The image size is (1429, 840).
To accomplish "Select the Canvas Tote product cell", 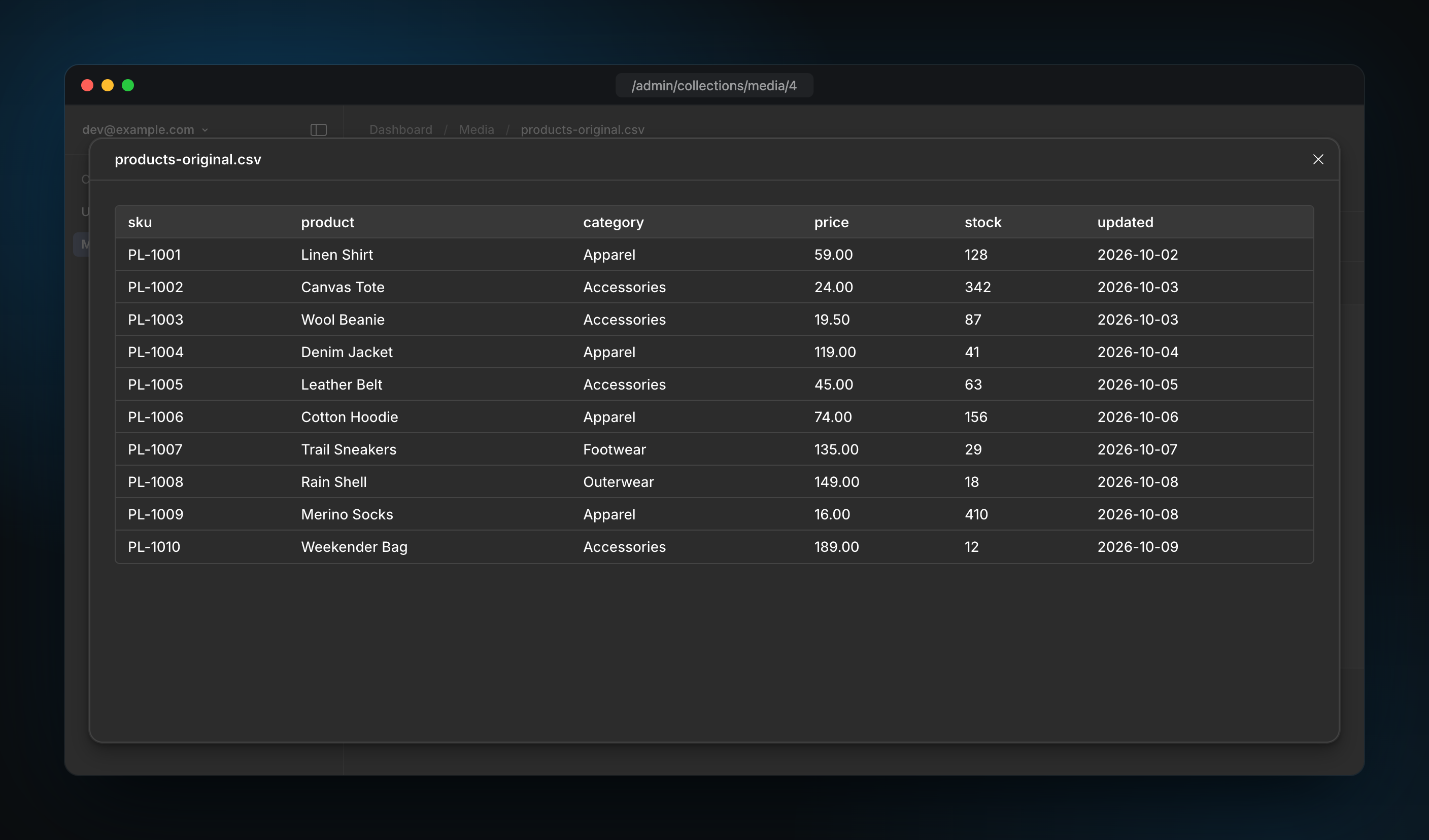I will click(343, 287).
